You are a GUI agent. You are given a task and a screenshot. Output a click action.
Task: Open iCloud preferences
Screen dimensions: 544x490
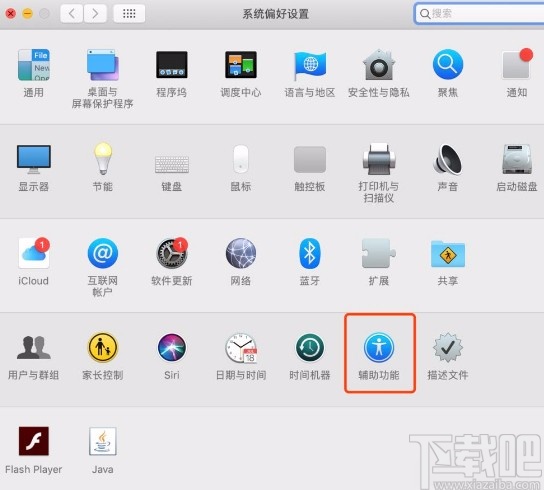[x=34, y=253]
